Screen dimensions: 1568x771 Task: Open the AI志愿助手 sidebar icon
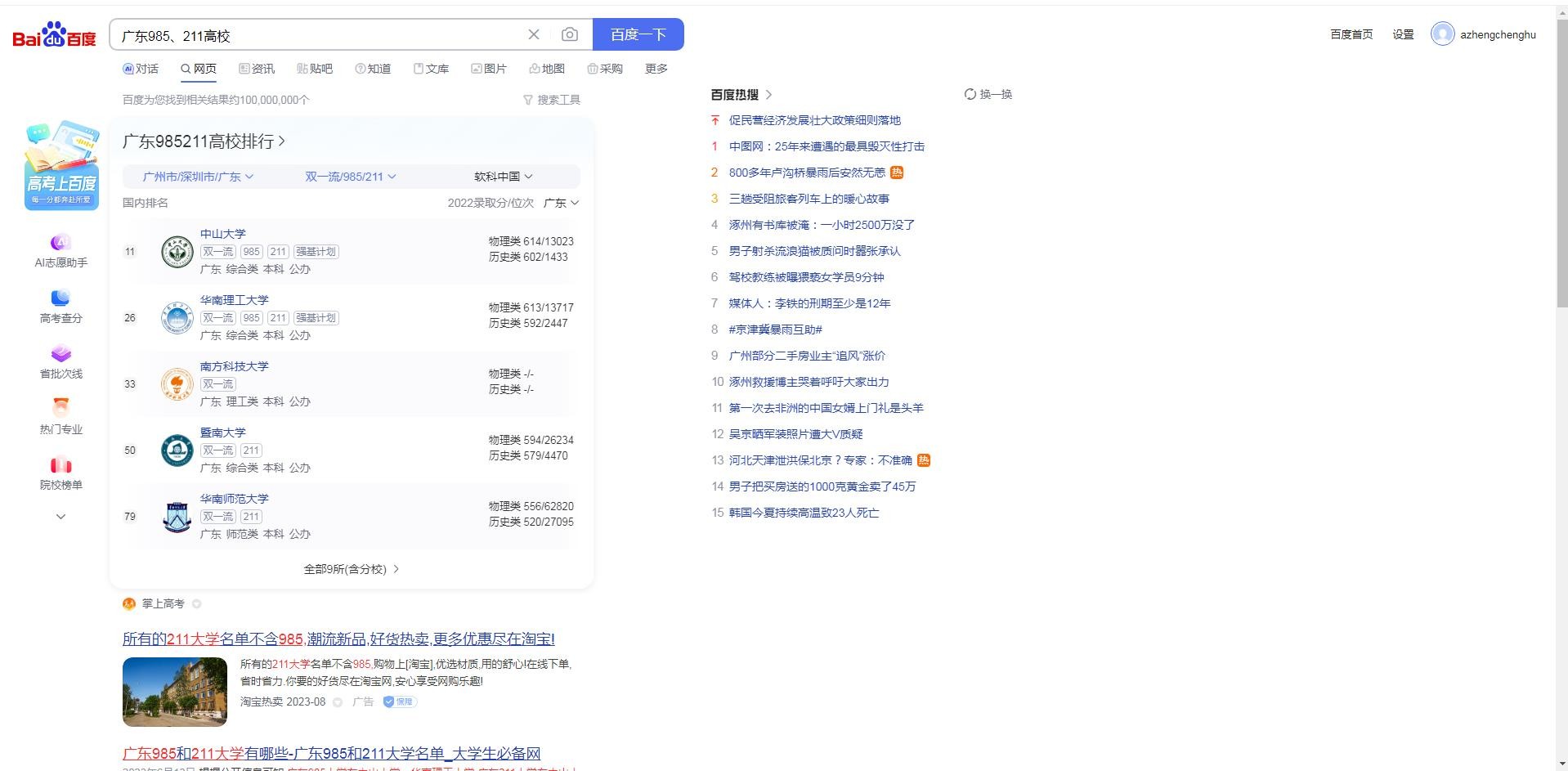[61, 243]
